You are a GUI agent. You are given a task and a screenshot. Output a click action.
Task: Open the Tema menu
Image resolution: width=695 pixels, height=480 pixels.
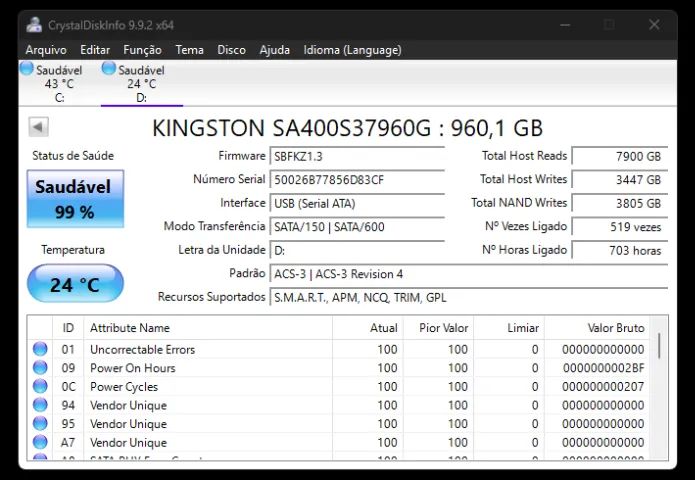189,50
